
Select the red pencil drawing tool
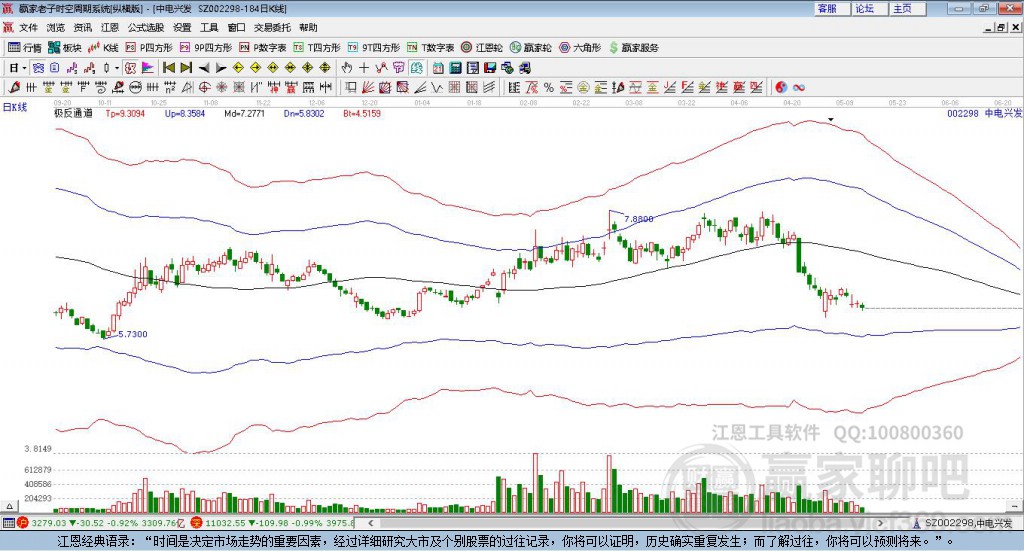14,87
